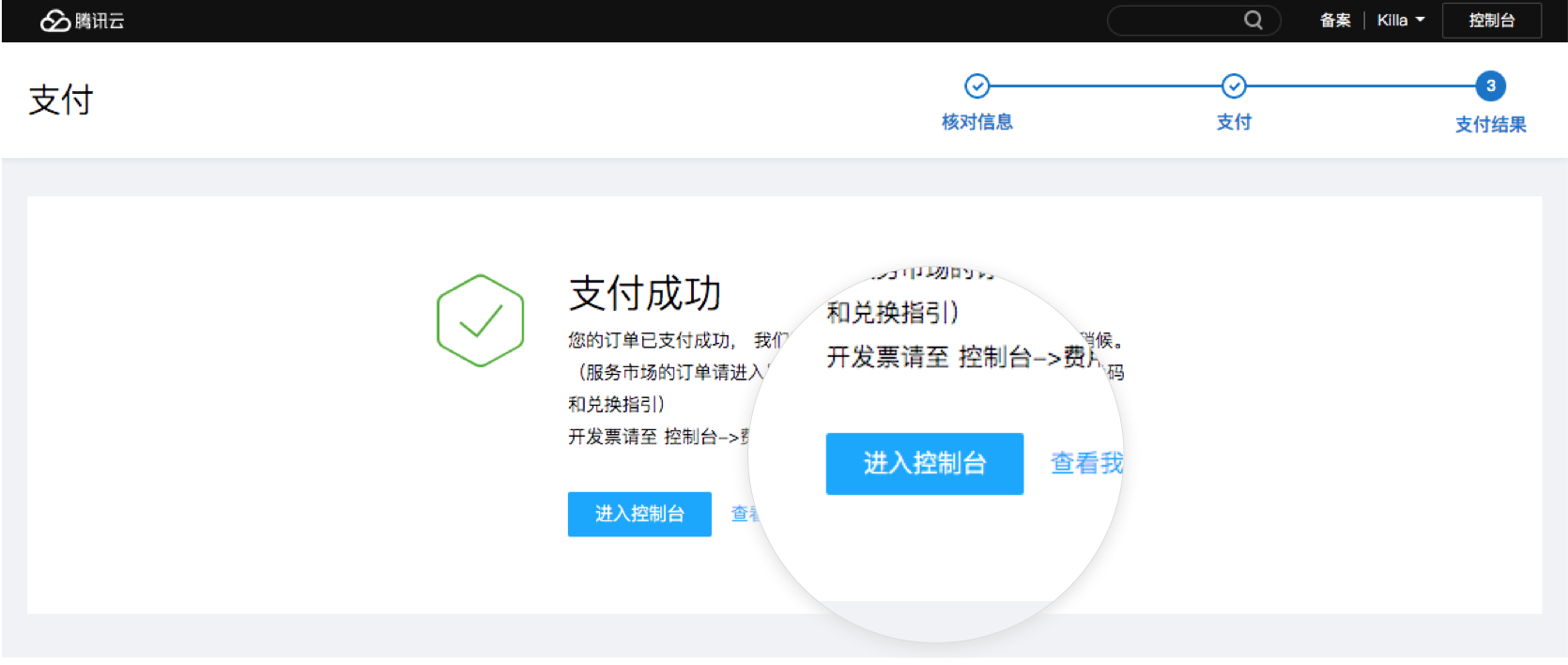
Task: Select the 核对信息 step label
Action: [976, 122]
